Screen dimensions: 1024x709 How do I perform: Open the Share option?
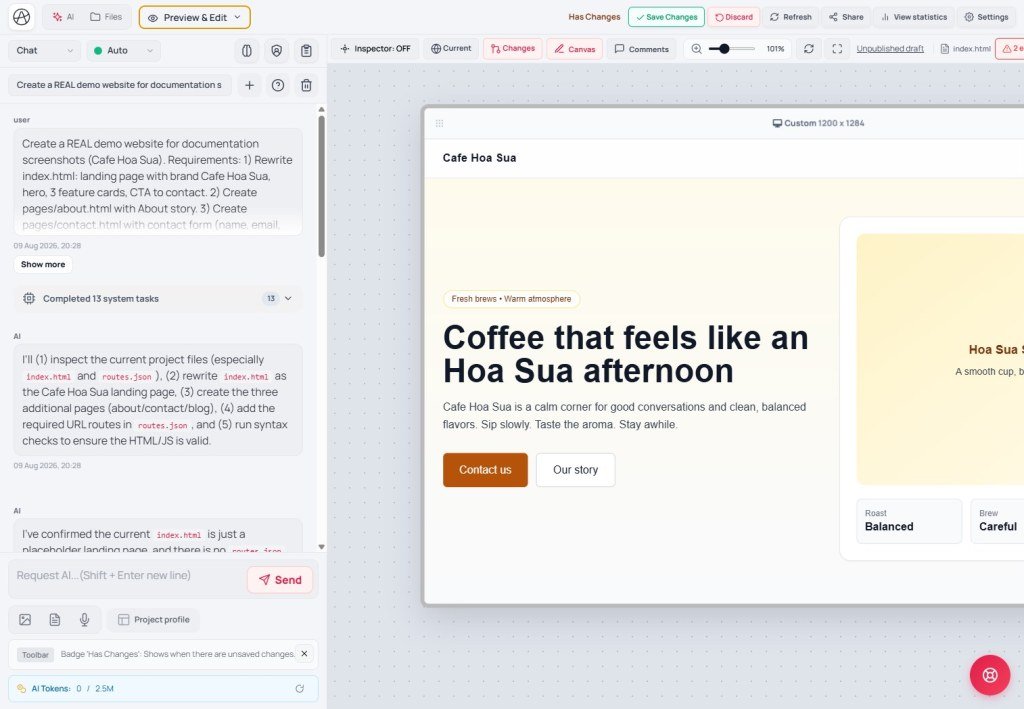click(x=846, y=17)
